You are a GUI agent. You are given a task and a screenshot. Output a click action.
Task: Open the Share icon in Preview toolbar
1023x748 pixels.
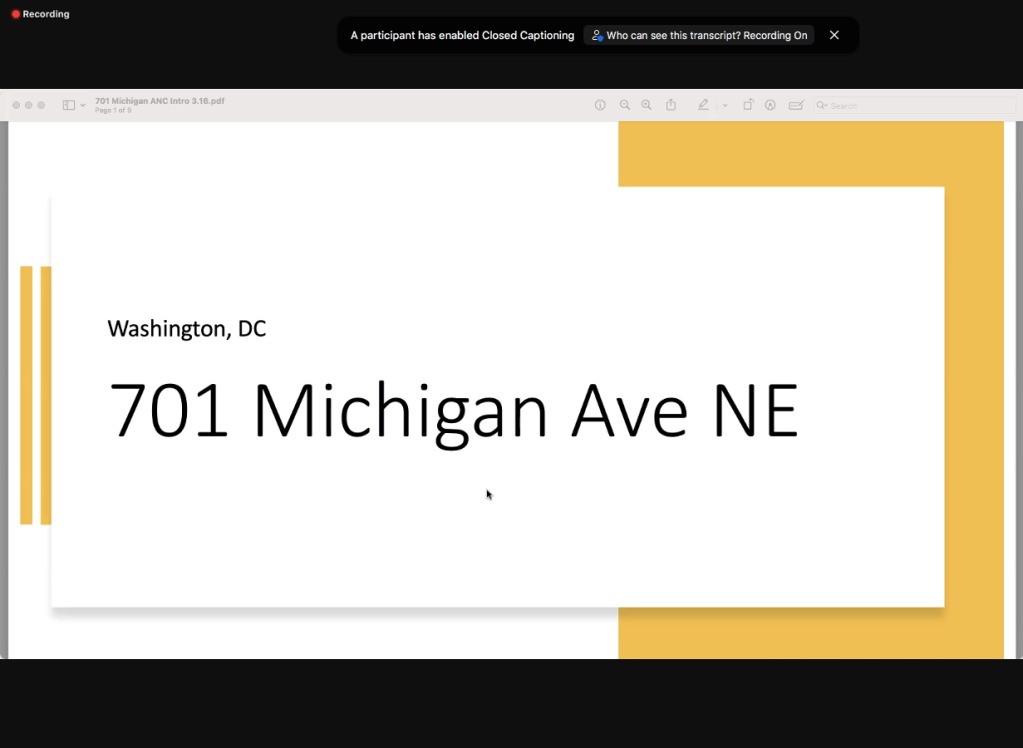pos(671,105)
